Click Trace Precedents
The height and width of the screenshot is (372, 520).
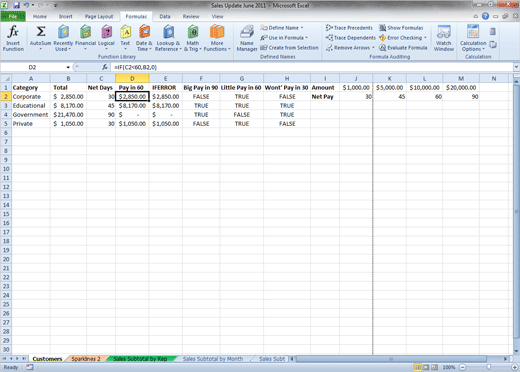(x=349, y=28)
